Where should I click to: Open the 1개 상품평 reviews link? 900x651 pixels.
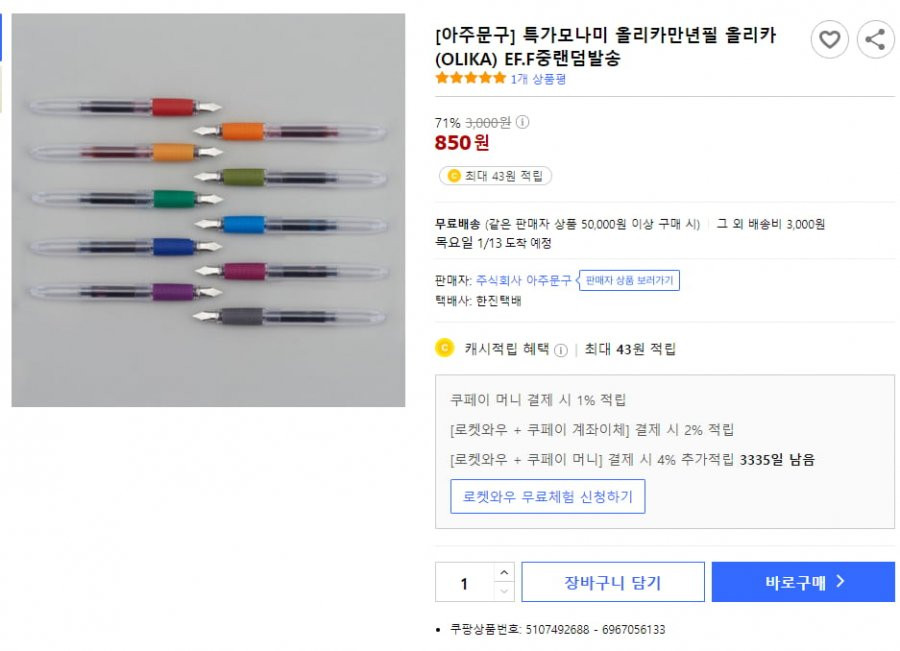click(538, 79)
